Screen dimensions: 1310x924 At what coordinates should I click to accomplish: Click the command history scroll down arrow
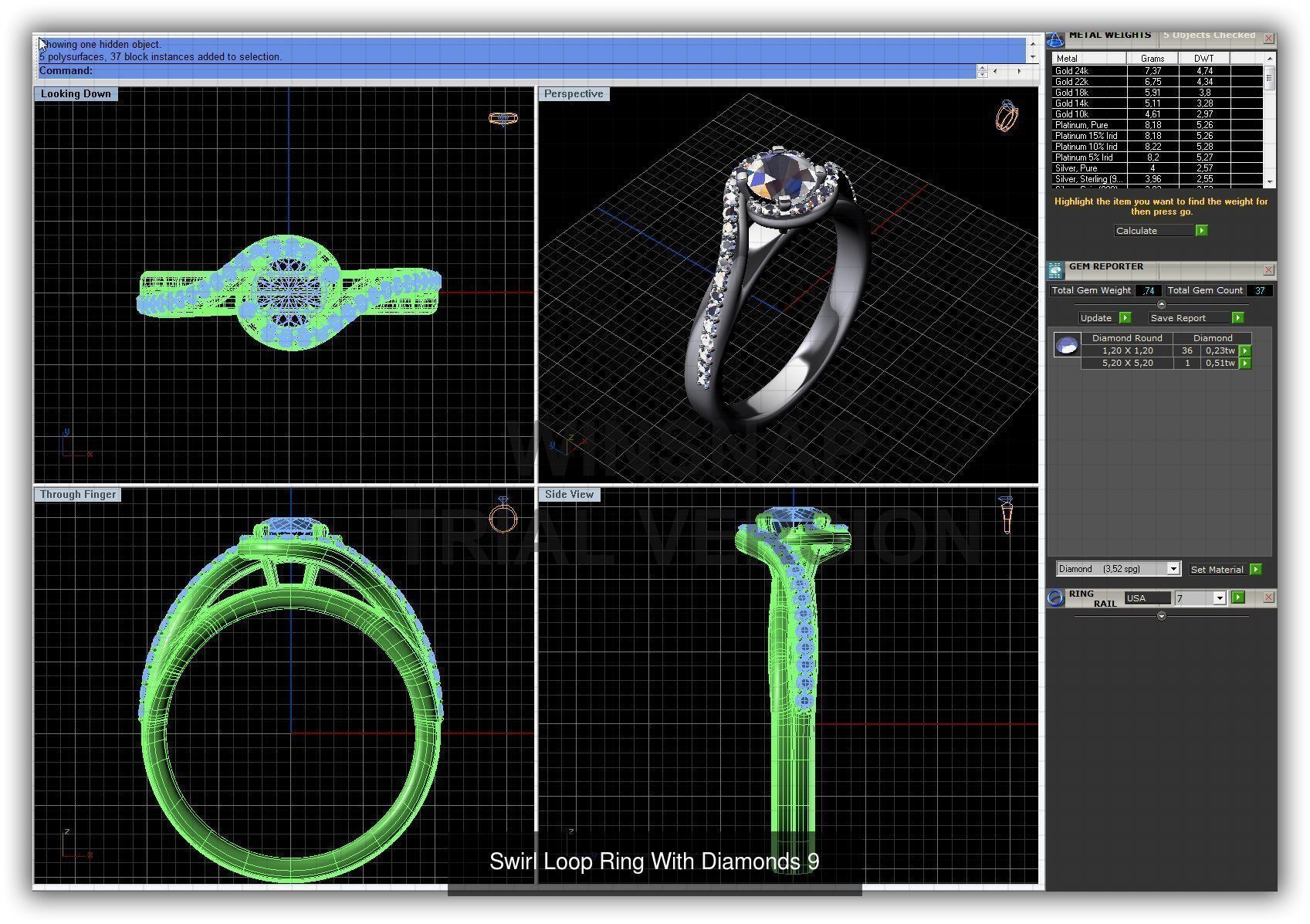(x=1032, y=58)
